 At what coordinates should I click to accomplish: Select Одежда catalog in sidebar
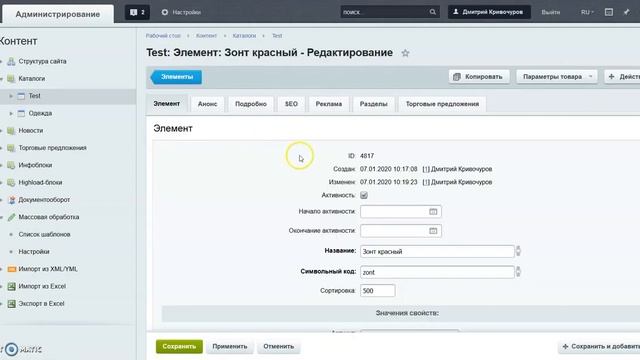click(x=40, y=113)
